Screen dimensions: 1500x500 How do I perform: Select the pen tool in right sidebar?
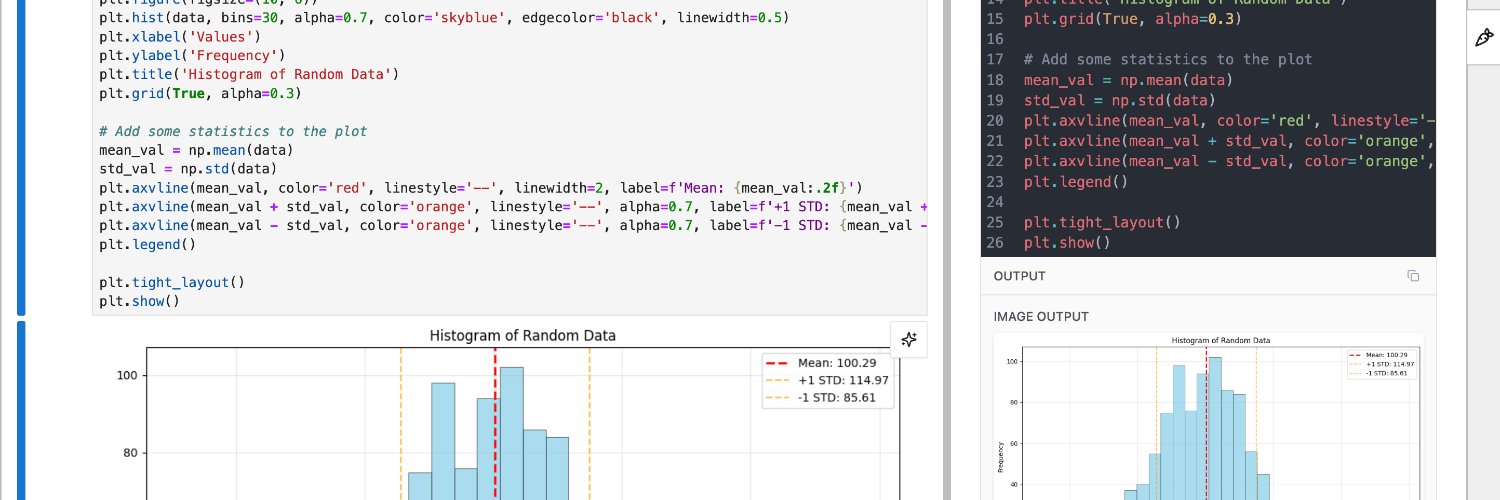[x=1483, y=38]
